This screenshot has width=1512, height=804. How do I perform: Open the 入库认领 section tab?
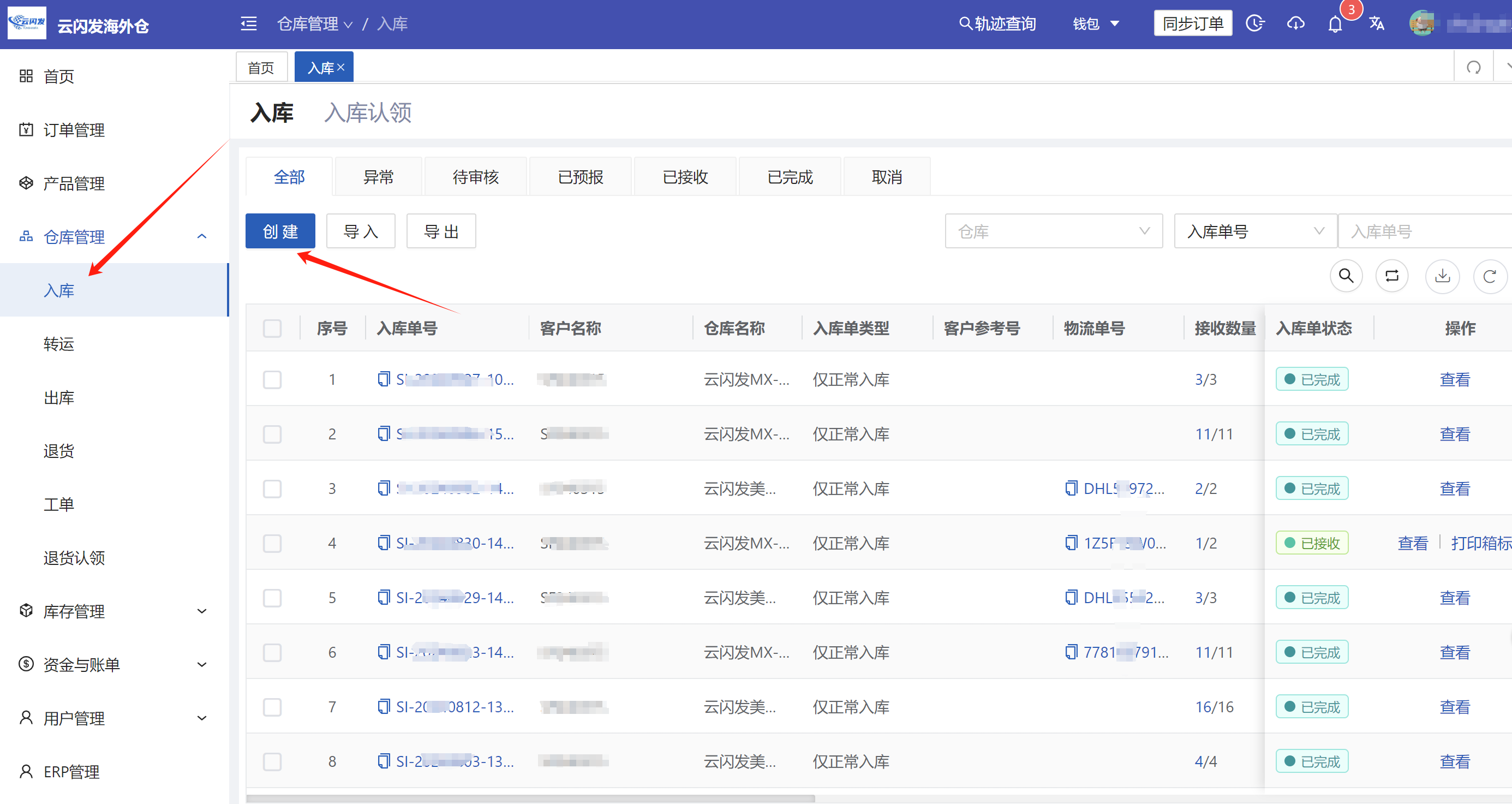368,113
